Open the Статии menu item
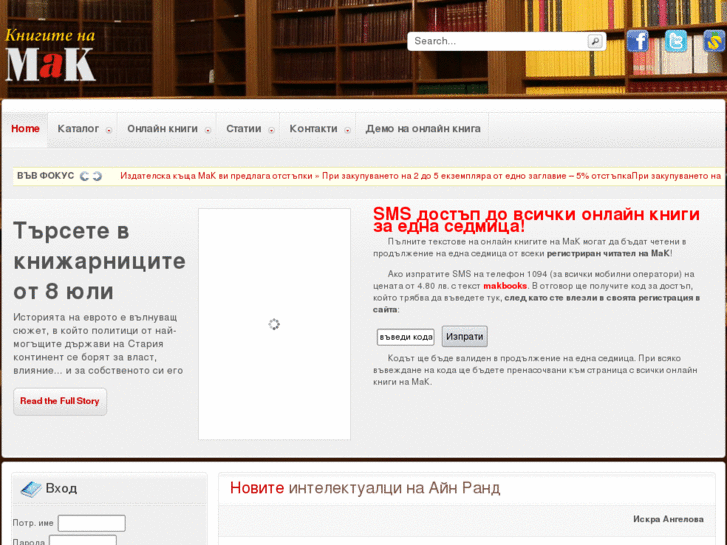This screenshot has height=545, width=727. pos(244,129)
